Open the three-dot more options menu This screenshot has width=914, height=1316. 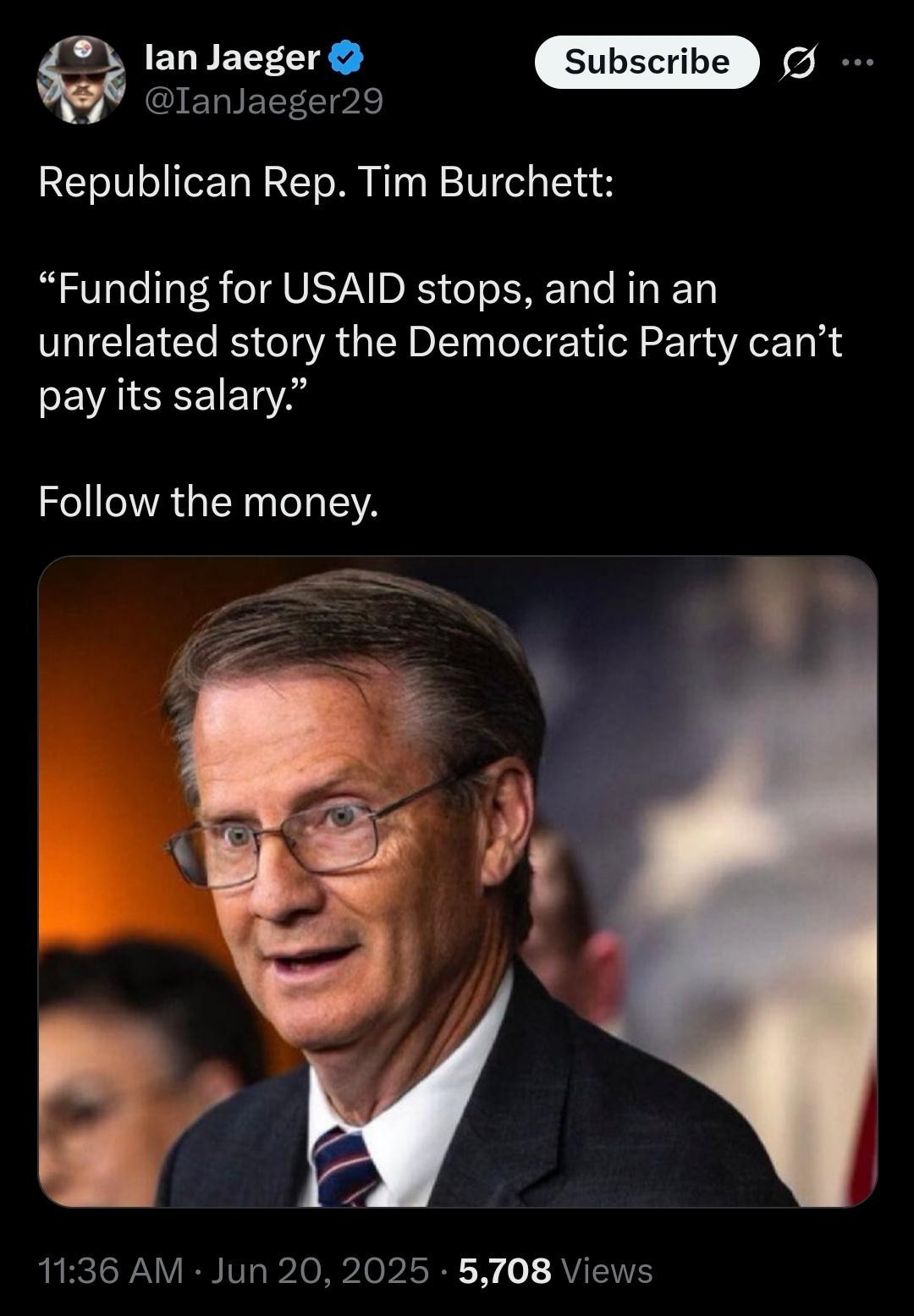coord(856,61)
